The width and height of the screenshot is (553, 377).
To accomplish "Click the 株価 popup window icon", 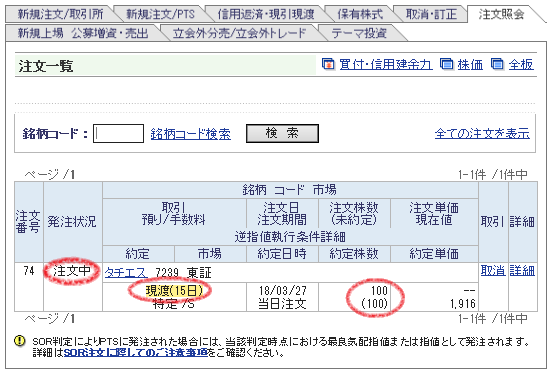I will point(446,64).
